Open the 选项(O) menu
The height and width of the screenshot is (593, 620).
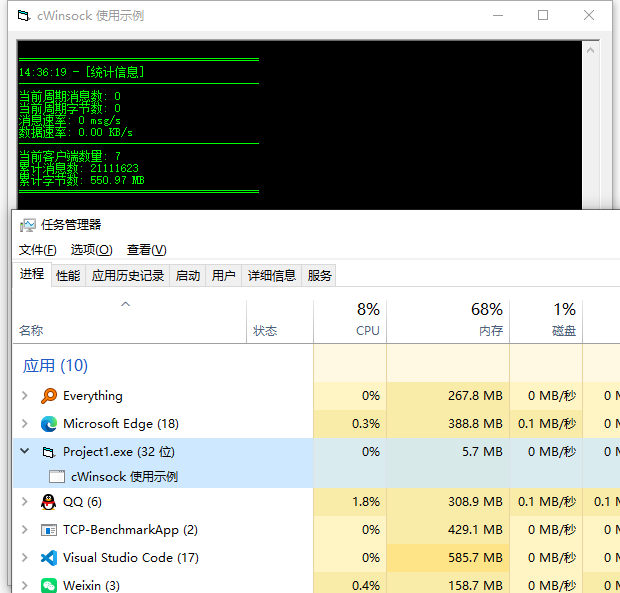[x=91, y=250]
